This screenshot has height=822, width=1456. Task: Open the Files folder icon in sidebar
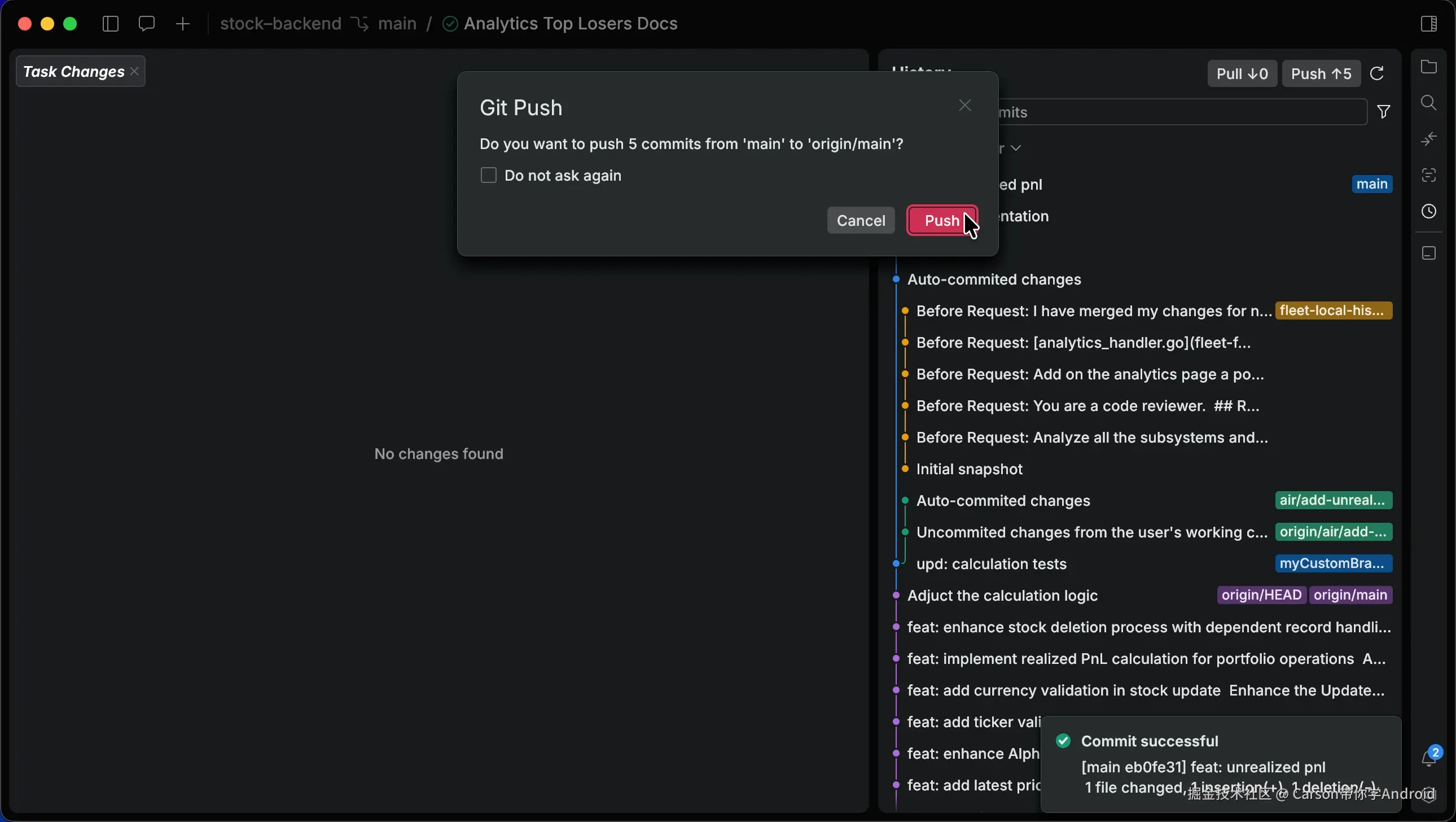(1428, 67)
